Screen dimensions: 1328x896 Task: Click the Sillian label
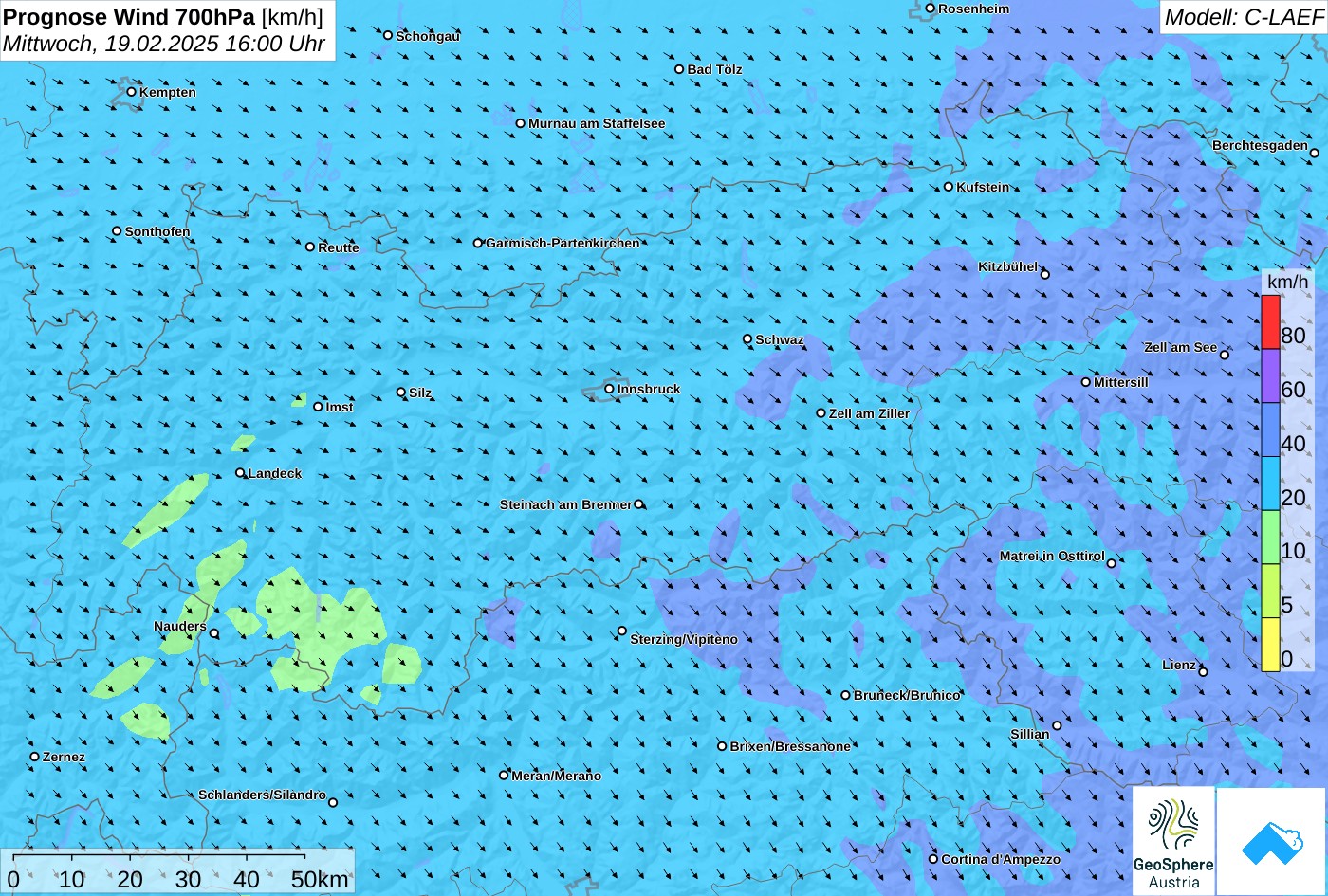click(1030, 734)
